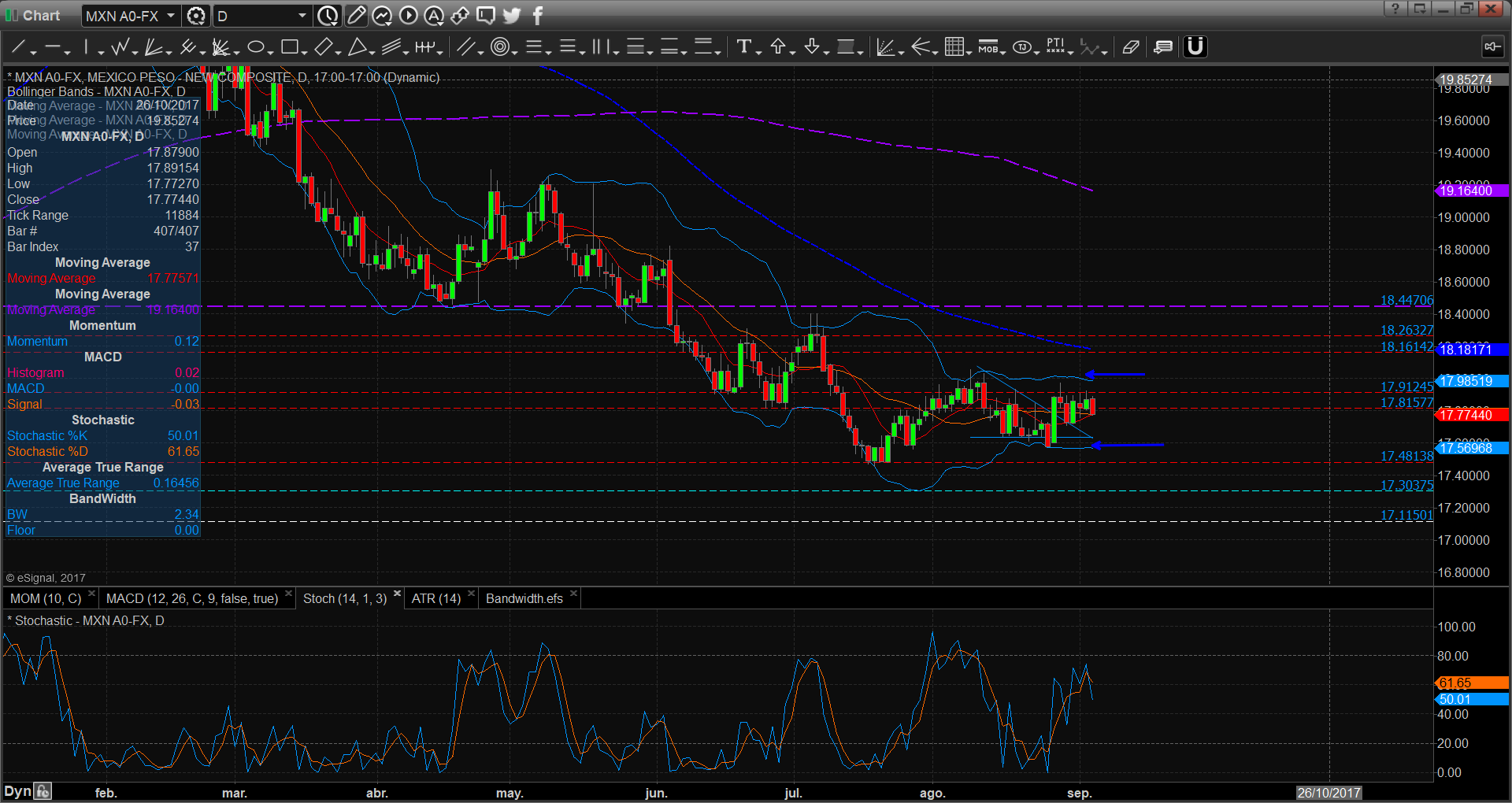Open the line annotation comments tool
This screenshot has width=1512, height=803.
click(x=1163, y=47)
